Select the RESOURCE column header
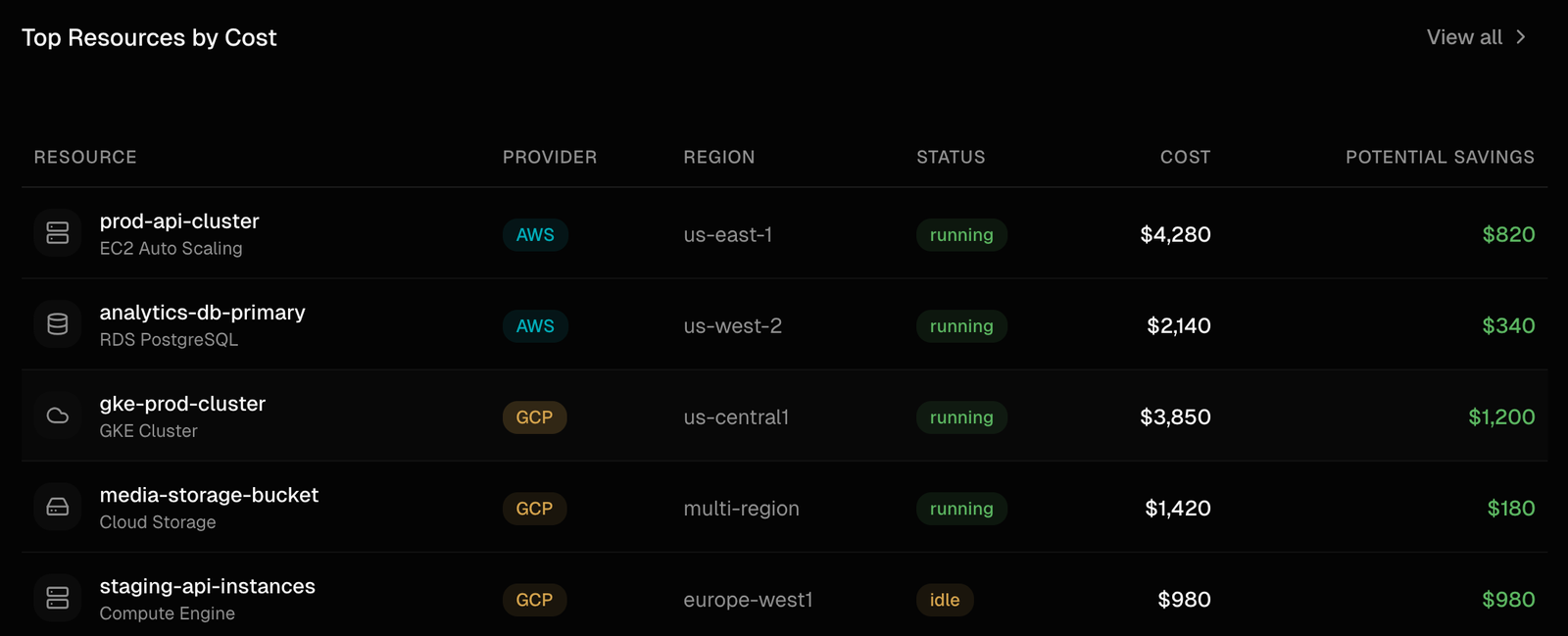The width and height of the screenshot is (1568, 636). pos(85,156)
